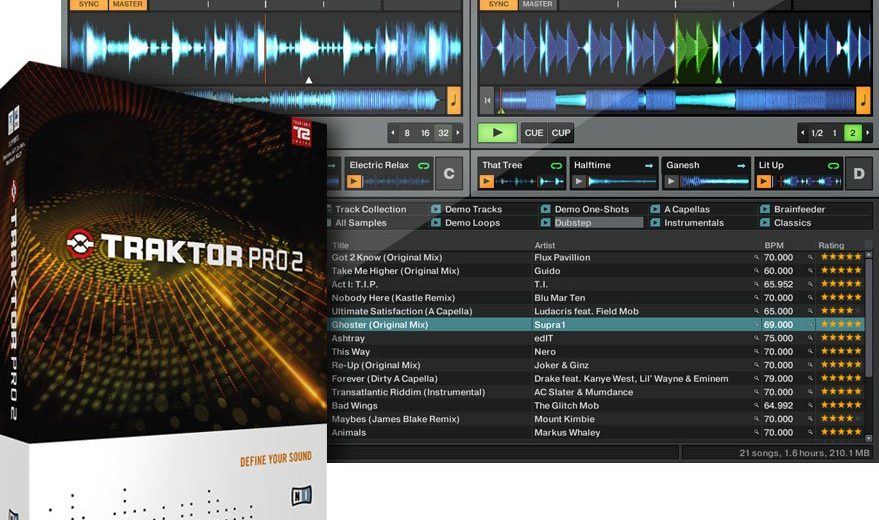The image size is (879, 520).
Task: Click the Brainfeeder favorite folder icon
Action: coord(765,209)
